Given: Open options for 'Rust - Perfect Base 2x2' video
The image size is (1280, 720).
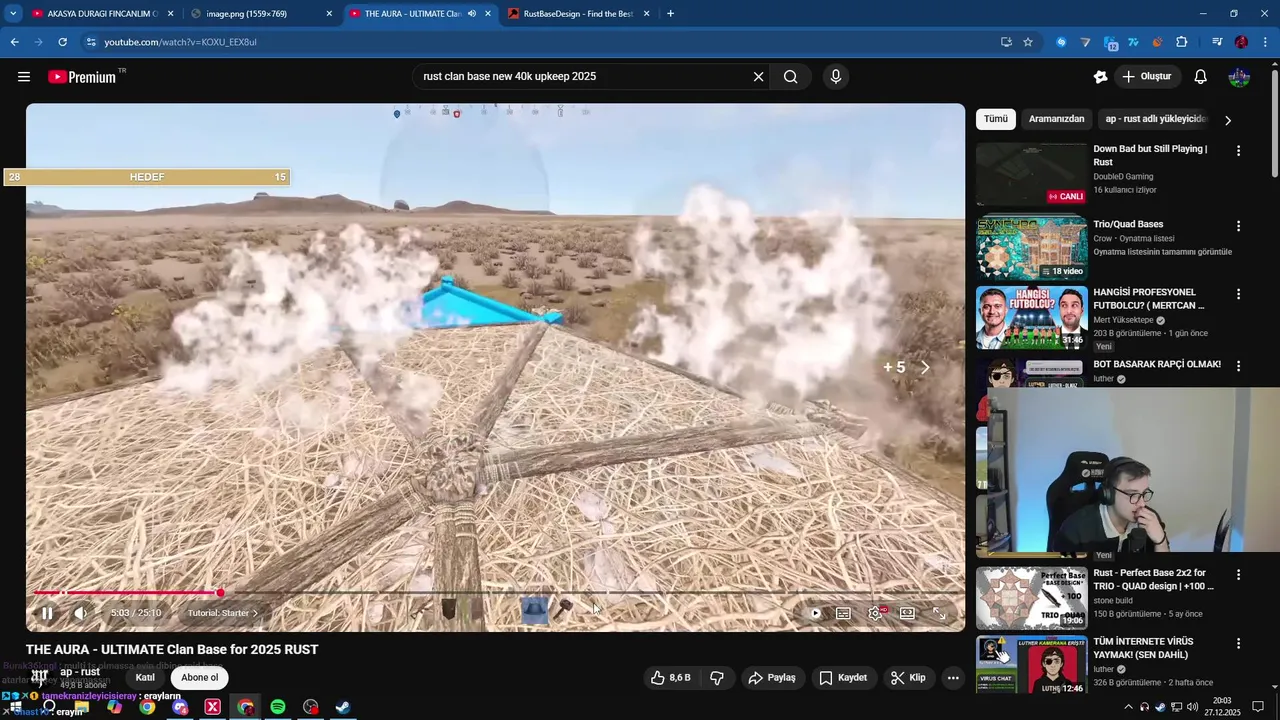Looking at the screenshot, I should [1238, 575].
